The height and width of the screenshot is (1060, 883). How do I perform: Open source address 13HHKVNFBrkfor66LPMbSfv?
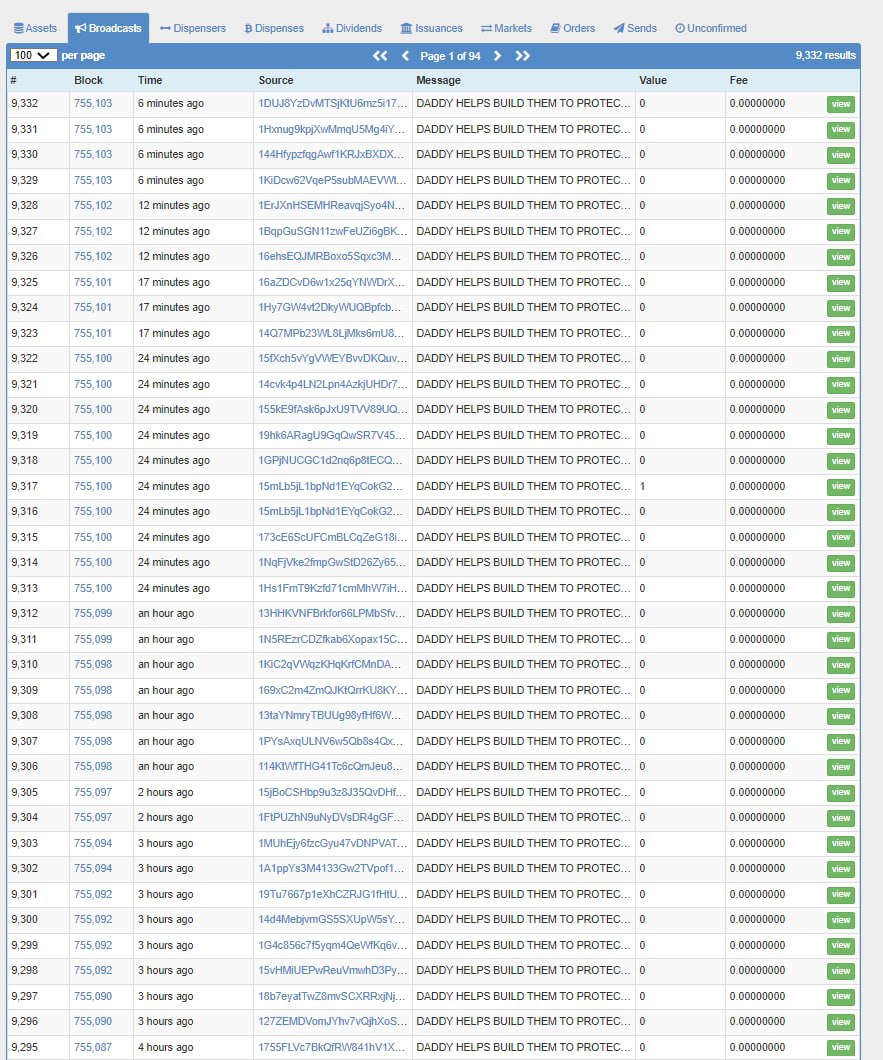pyautogui.click(x=332, y=614)
